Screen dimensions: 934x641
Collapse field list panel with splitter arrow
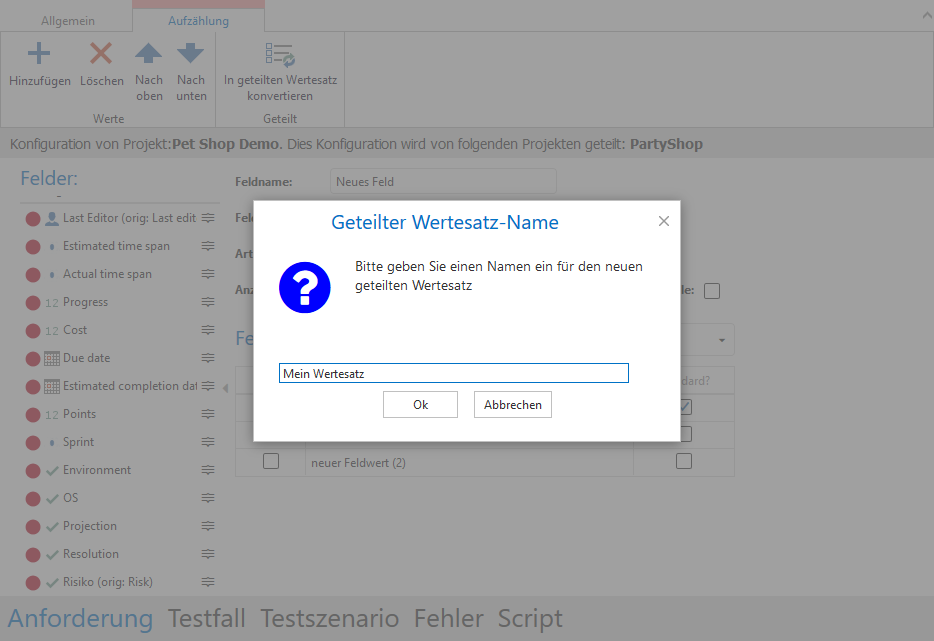coord(224,387)
